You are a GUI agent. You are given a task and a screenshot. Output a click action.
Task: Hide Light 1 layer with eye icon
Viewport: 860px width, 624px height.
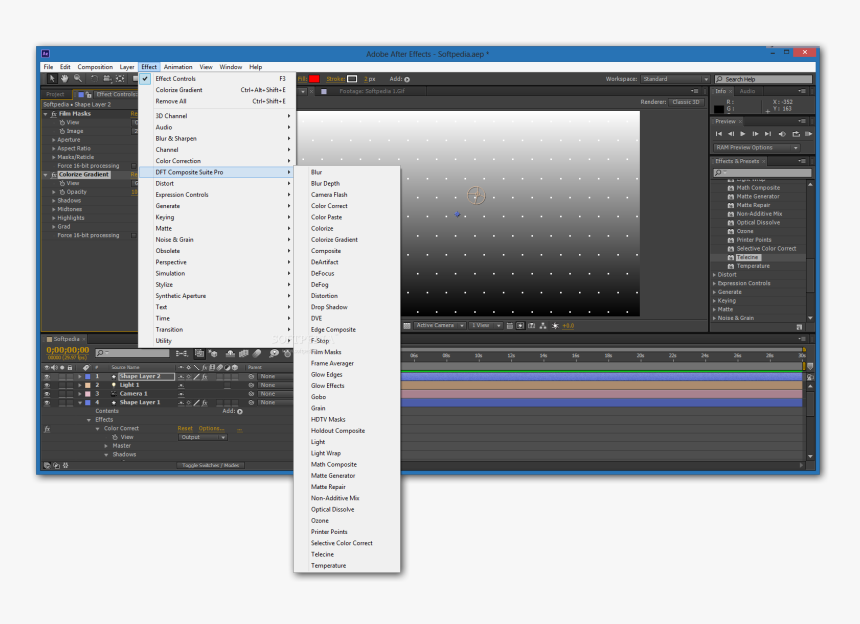(47, 385)
